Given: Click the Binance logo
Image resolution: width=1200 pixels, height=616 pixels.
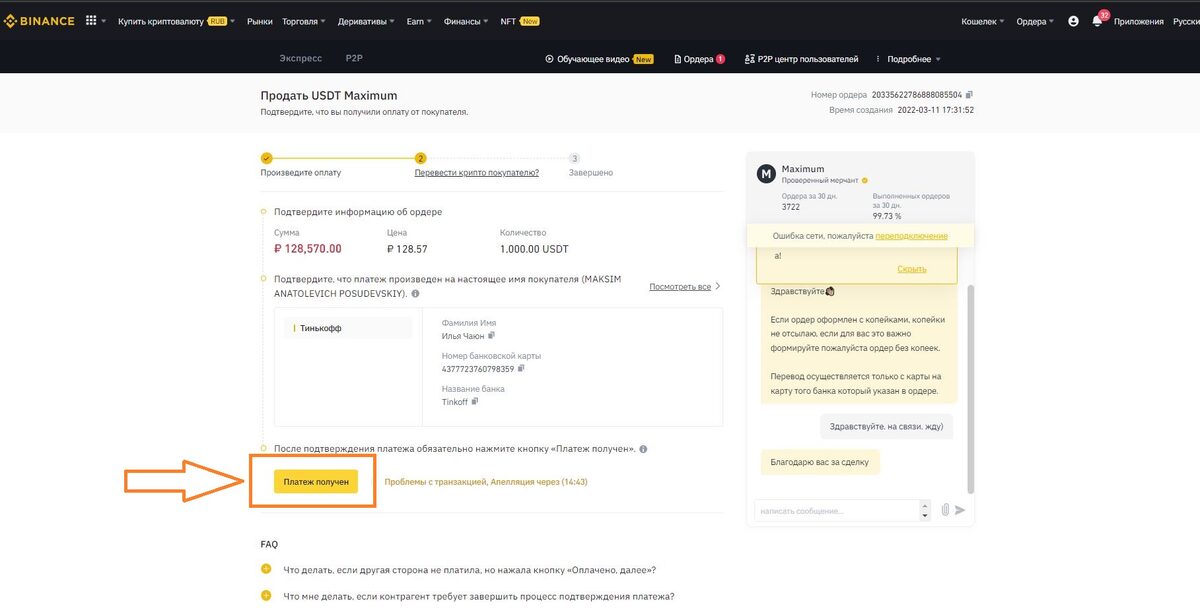Looking at the screenshot, I should [40, 21].
